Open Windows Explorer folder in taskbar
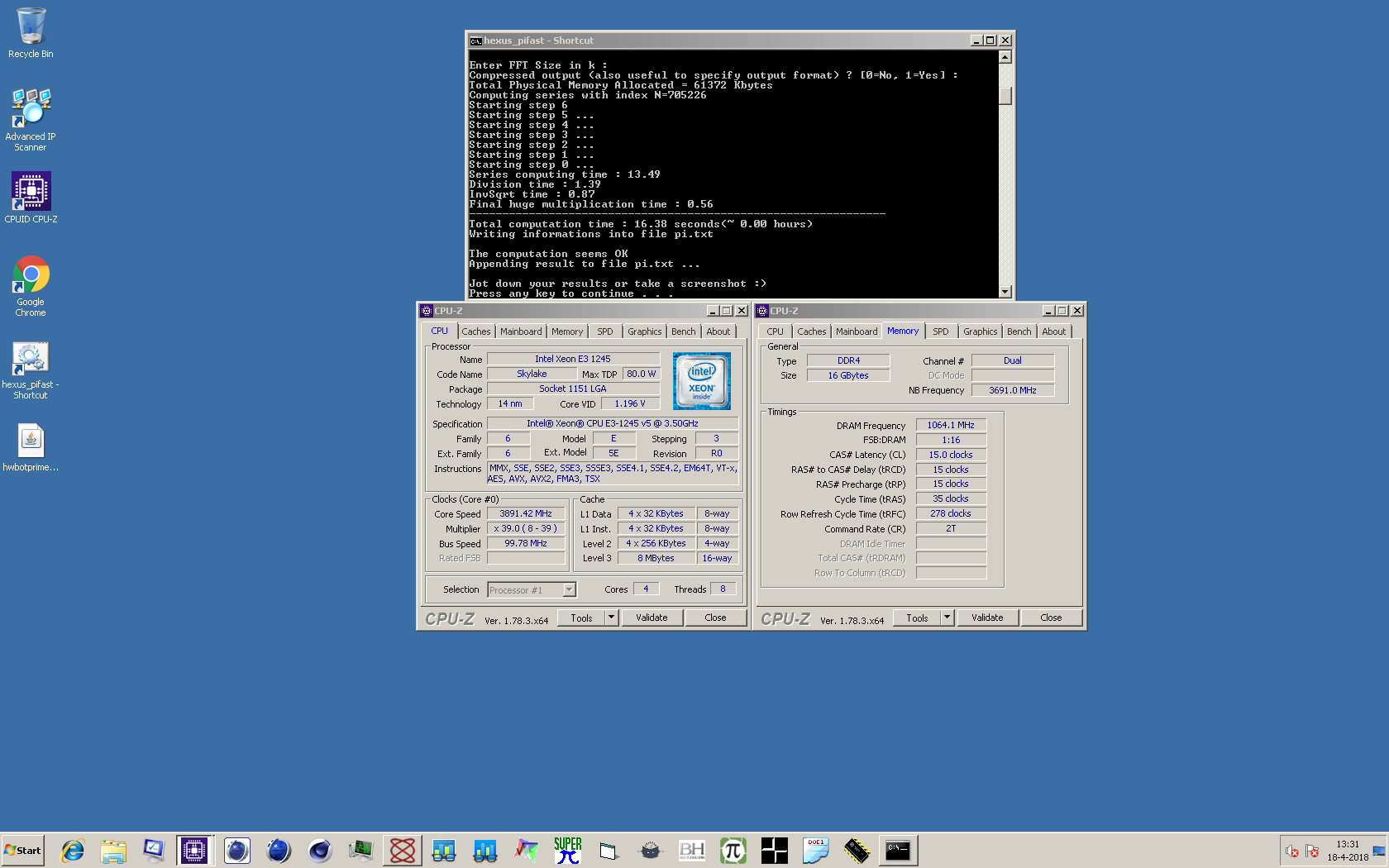1389x868 pixels. pos(113,851)
